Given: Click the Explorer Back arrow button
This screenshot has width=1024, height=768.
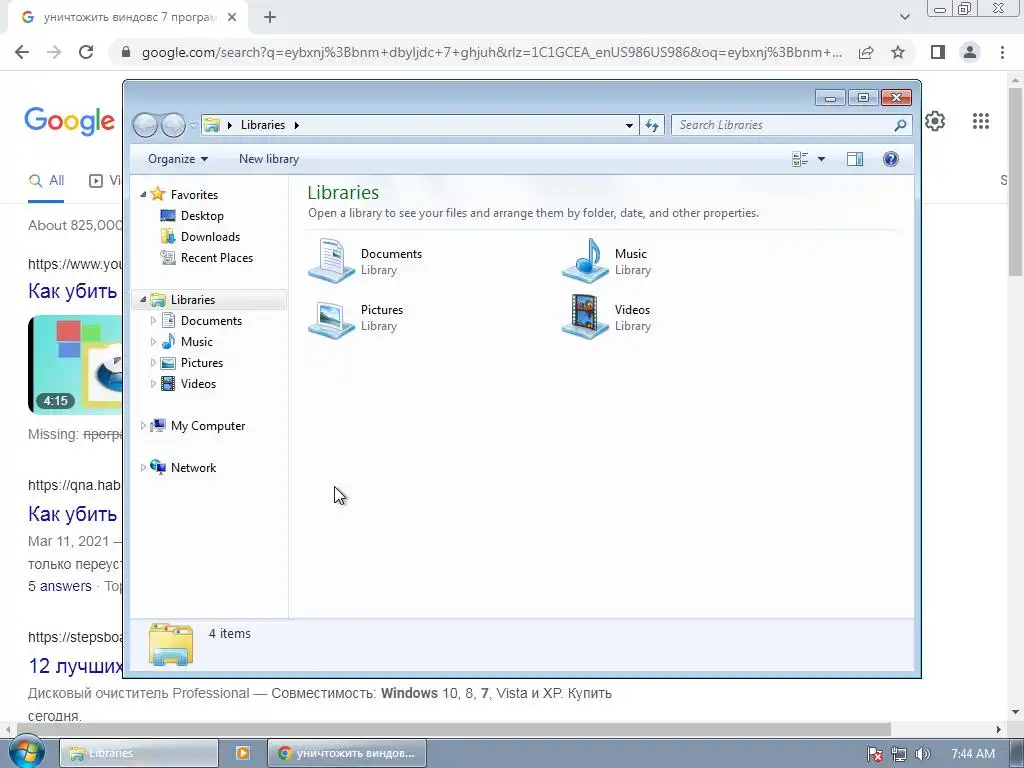Looking at the screenshot, I should tap(145, 125).
